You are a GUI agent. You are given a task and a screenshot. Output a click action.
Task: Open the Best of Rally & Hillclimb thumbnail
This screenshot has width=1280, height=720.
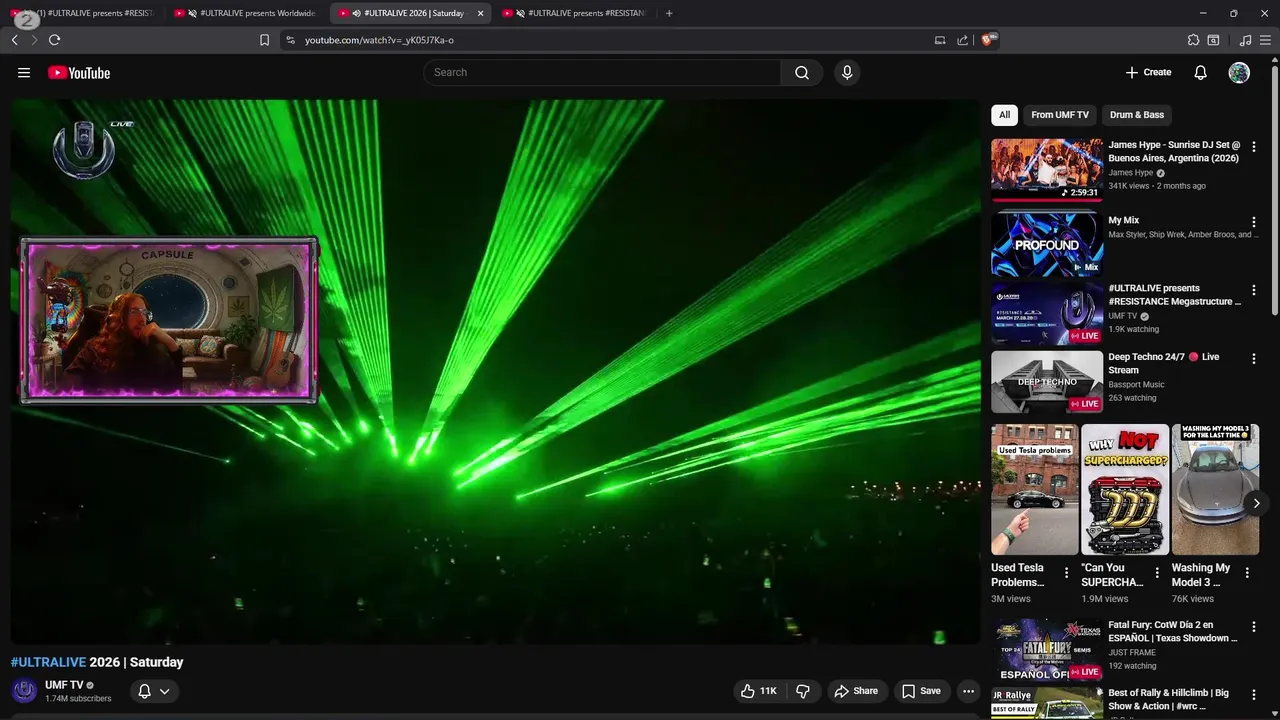[1047, 703]
